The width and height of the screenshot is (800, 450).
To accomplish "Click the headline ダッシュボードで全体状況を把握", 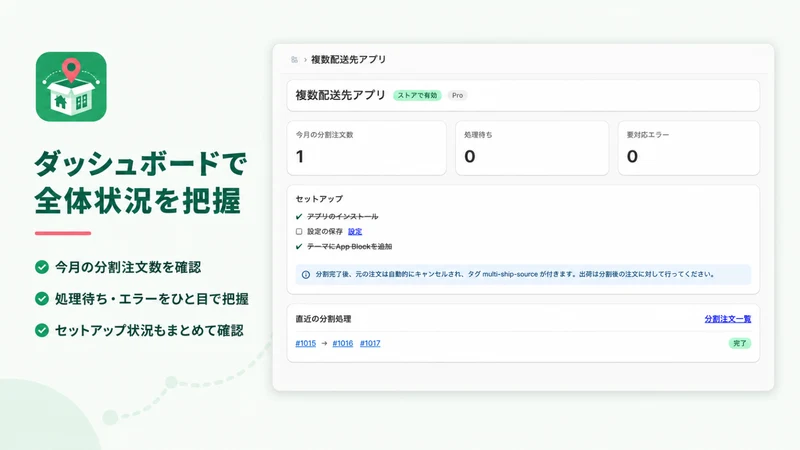I will point(141,182).
